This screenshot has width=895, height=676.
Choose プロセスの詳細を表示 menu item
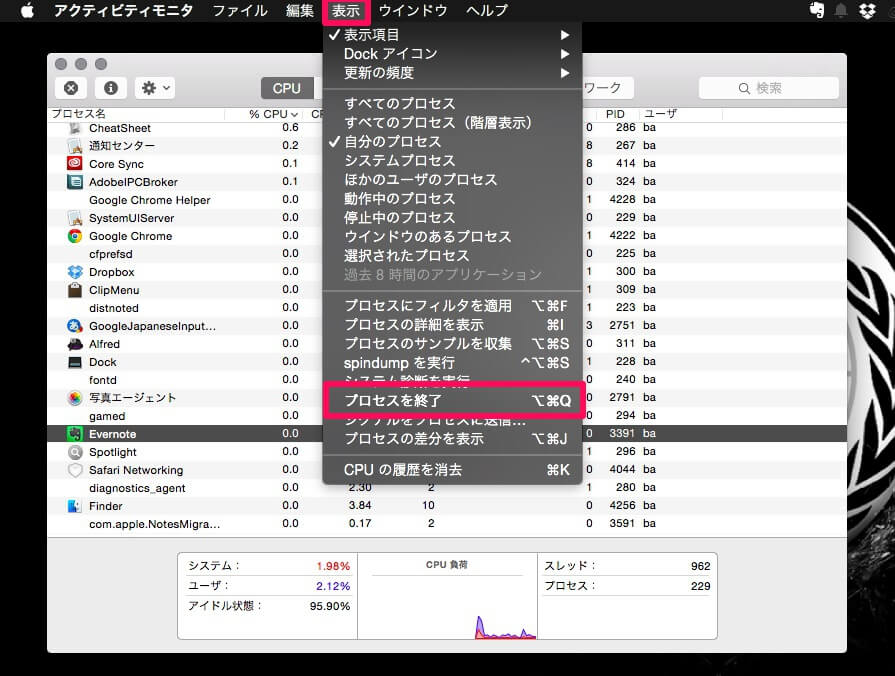tap(452, 324)
